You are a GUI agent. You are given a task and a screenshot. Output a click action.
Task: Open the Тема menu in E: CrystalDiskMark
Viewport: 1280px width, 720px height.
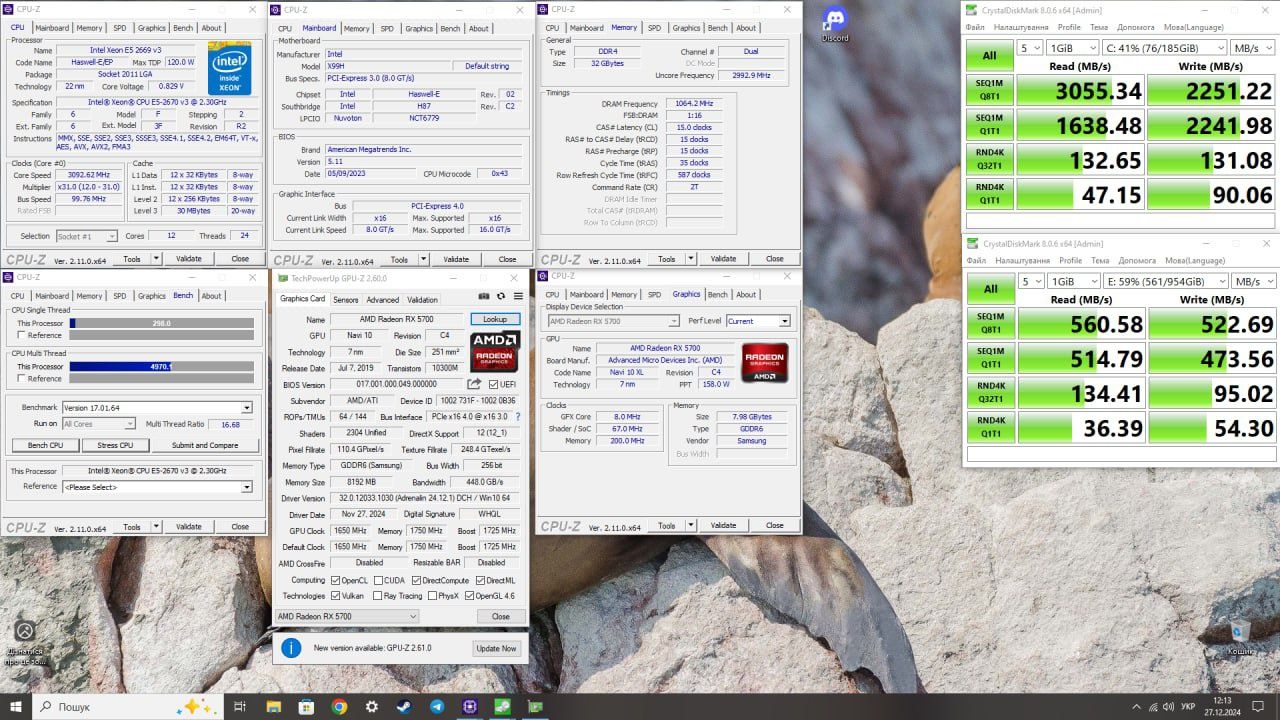[1099, 260]
